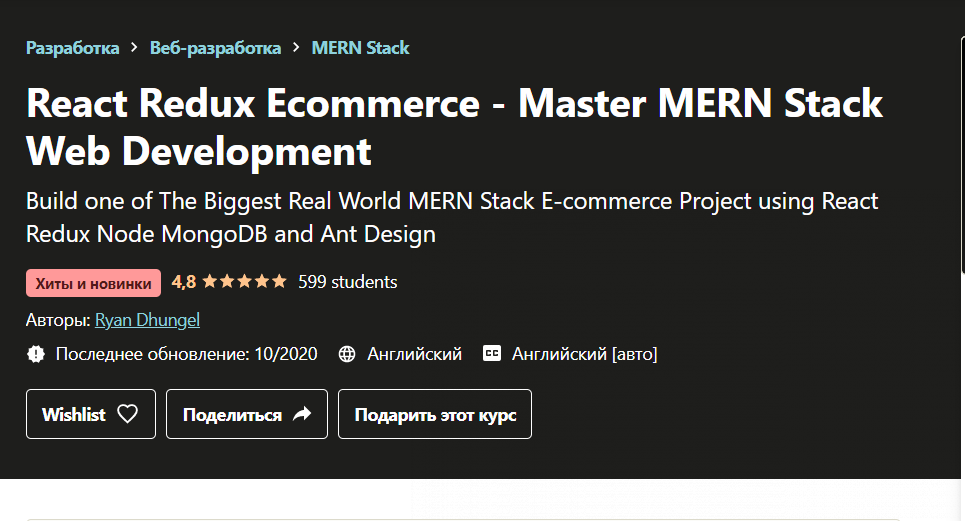
Task: Click the share arrow icon
Action: tap(302, 414)
